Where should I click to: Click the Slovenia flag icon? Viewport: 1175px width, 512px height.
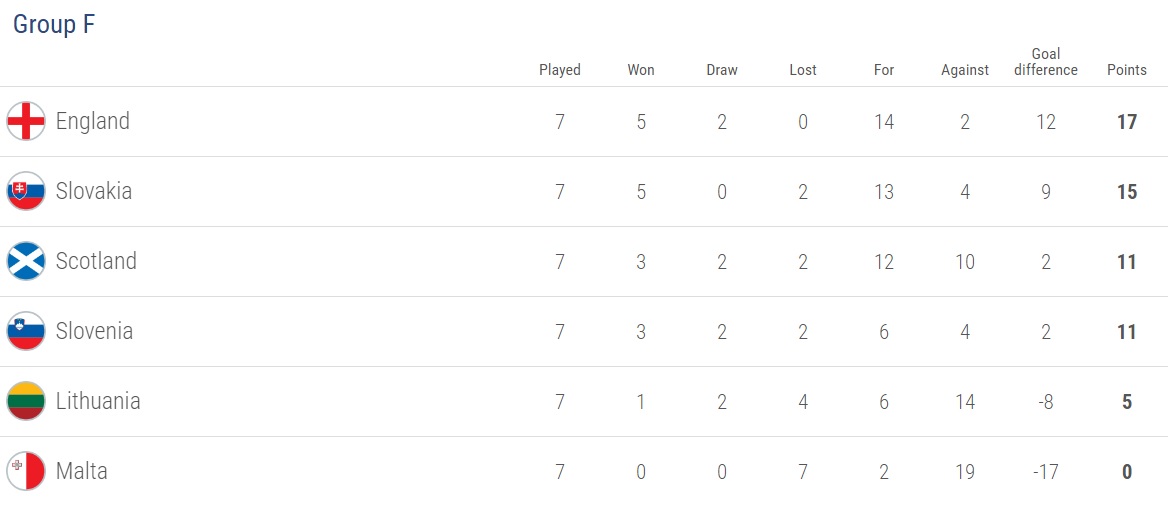26,332
